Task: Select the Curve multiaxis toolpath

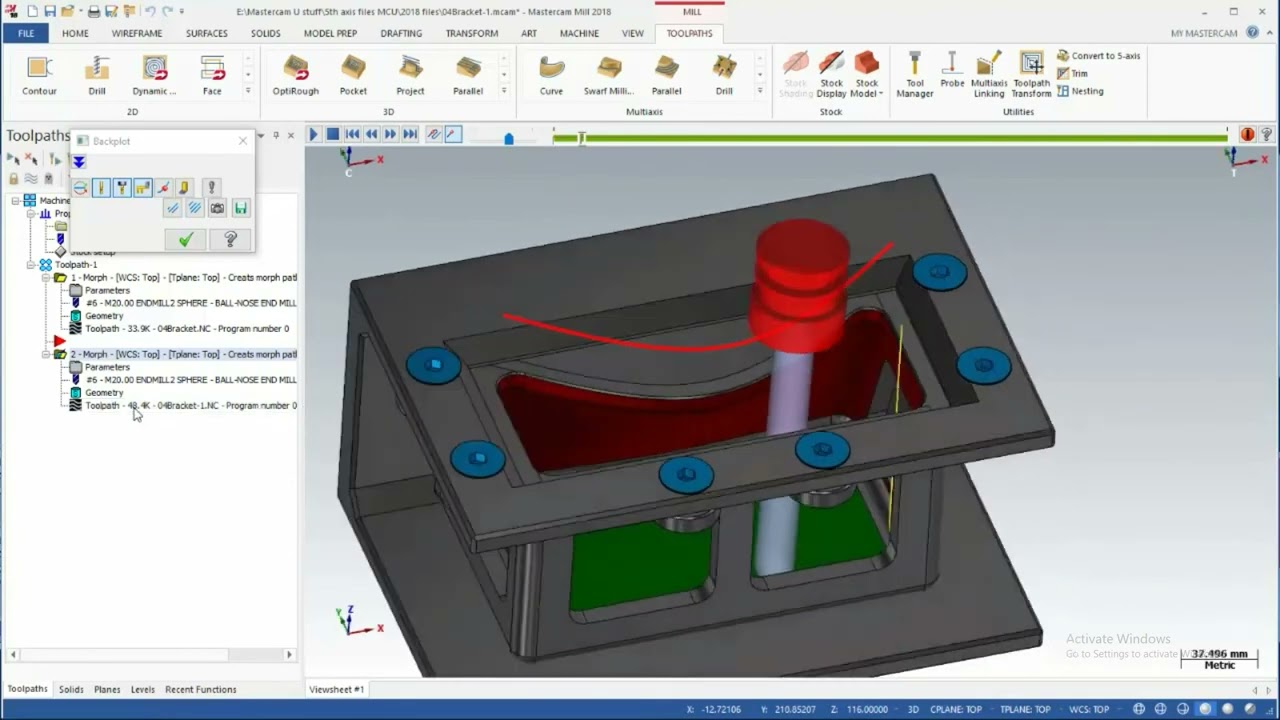Action: (x=551, y=76)
